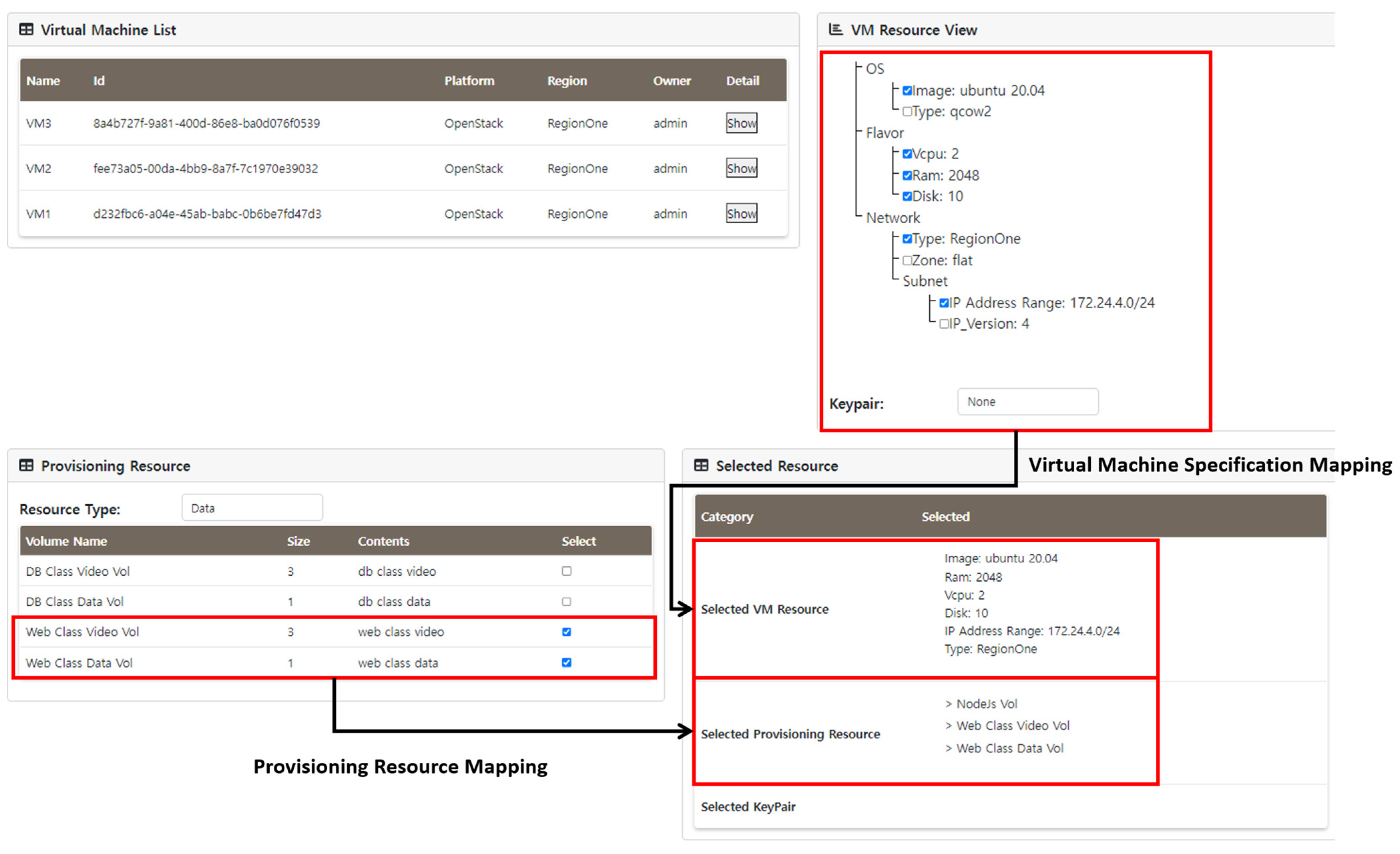Toggle the Ram: 2048 checkbox
Image resolution: width=1400 pixels, height=854 pixels.
pyautogui.click(x=907, y=176)
